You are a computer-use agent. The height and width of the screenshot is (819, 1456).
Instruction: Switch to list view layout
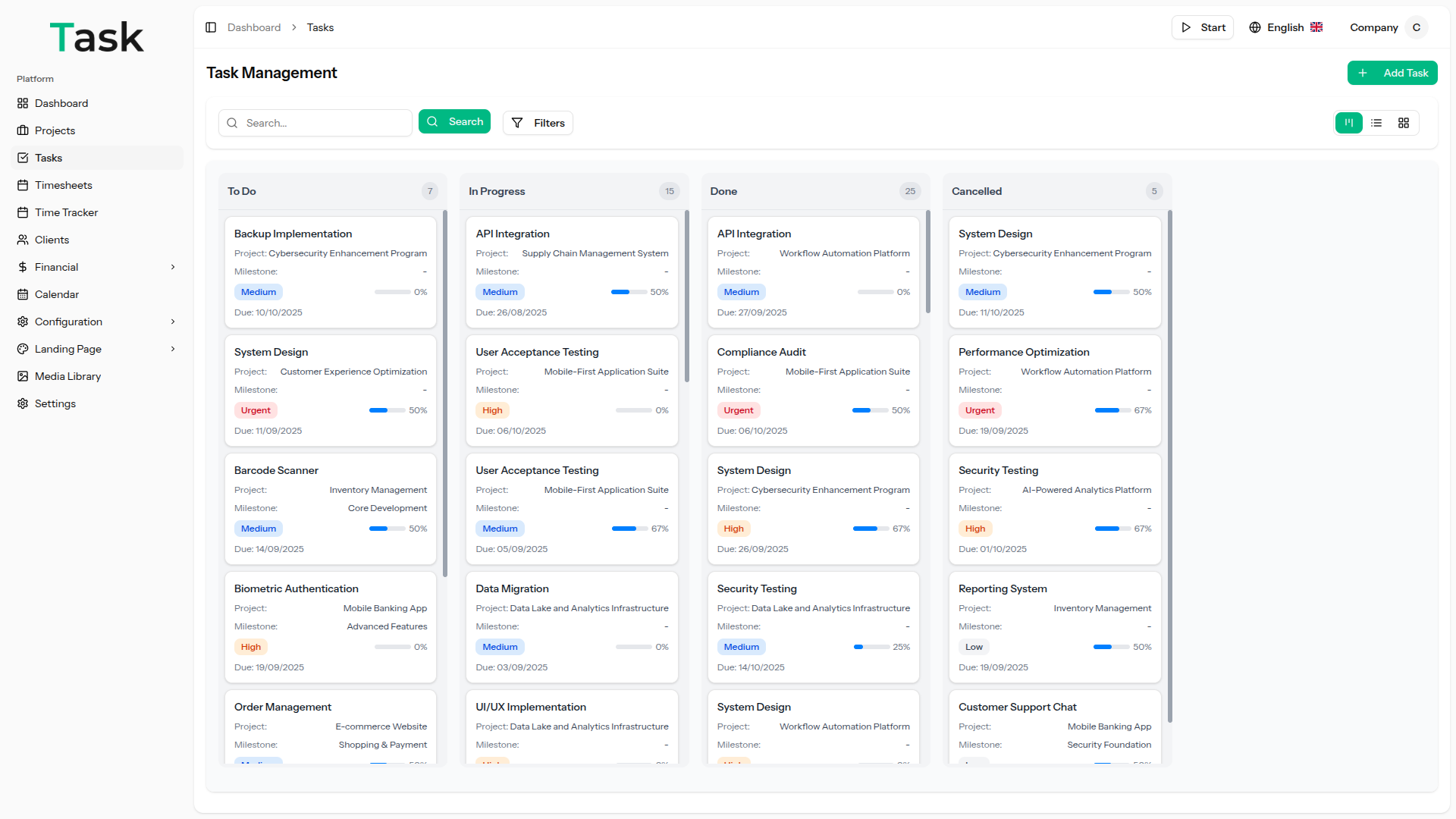1376,123
